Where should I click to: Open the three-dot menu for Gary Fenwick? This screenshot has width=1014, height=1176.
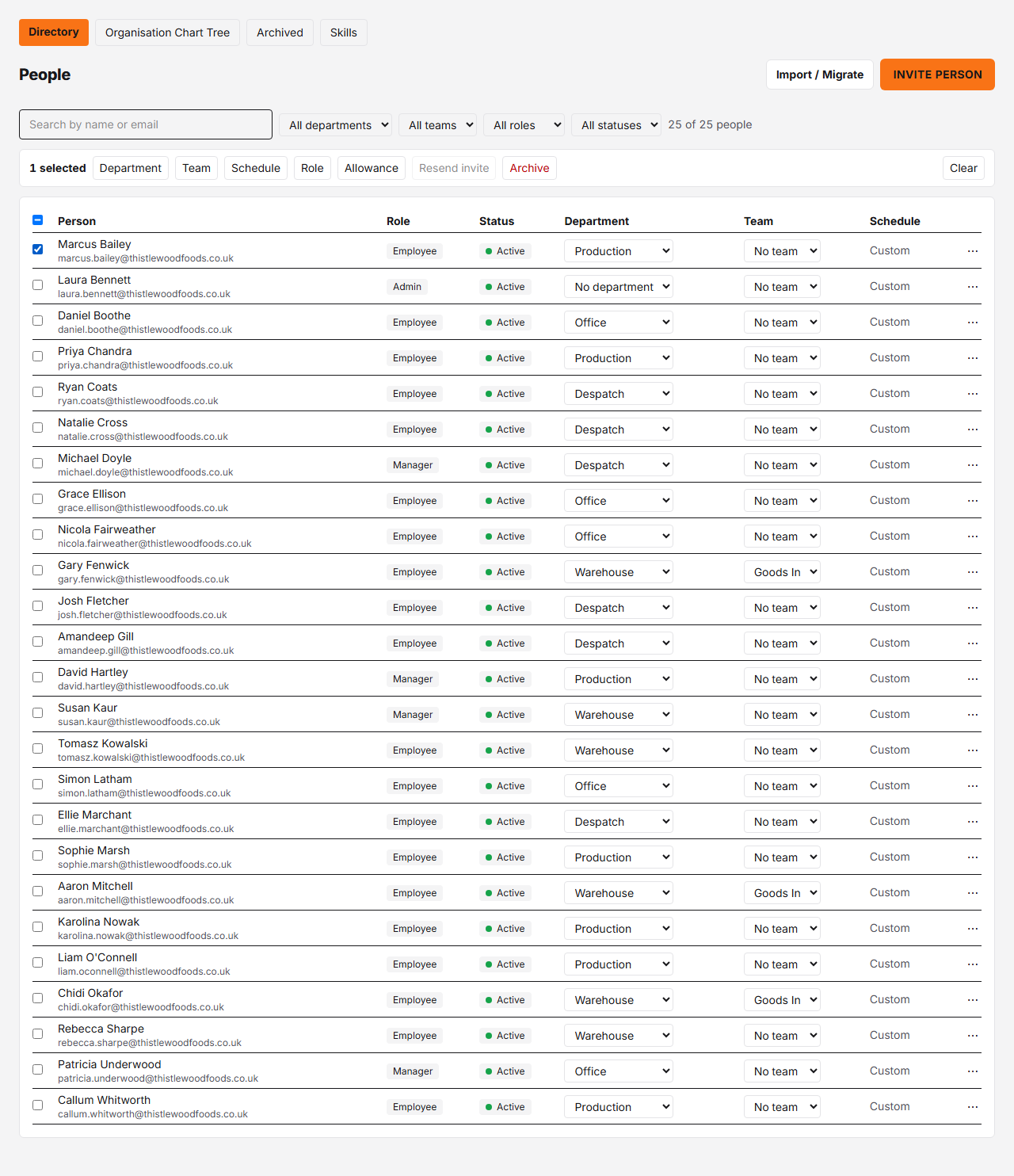tap(972, 572)
